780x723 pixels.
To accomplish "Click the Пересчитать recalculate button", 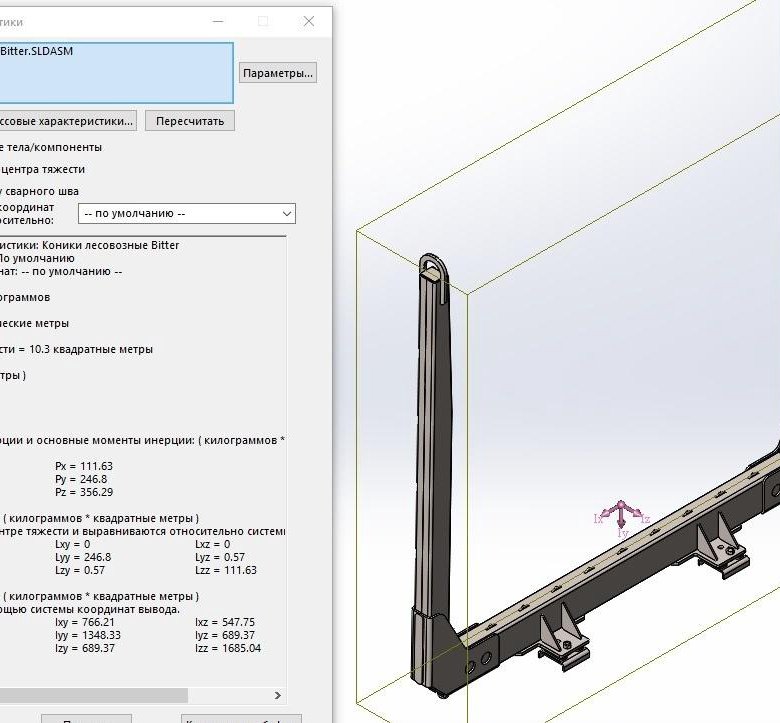I will point(190,121).
